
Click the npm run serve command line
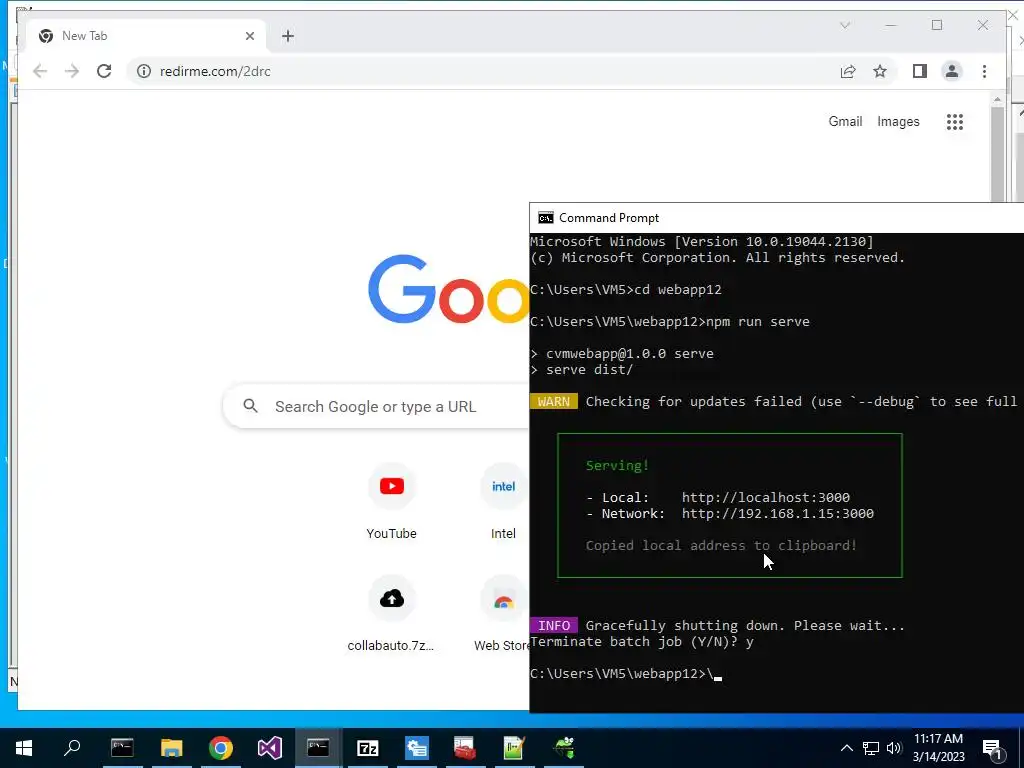coord(669,322)
